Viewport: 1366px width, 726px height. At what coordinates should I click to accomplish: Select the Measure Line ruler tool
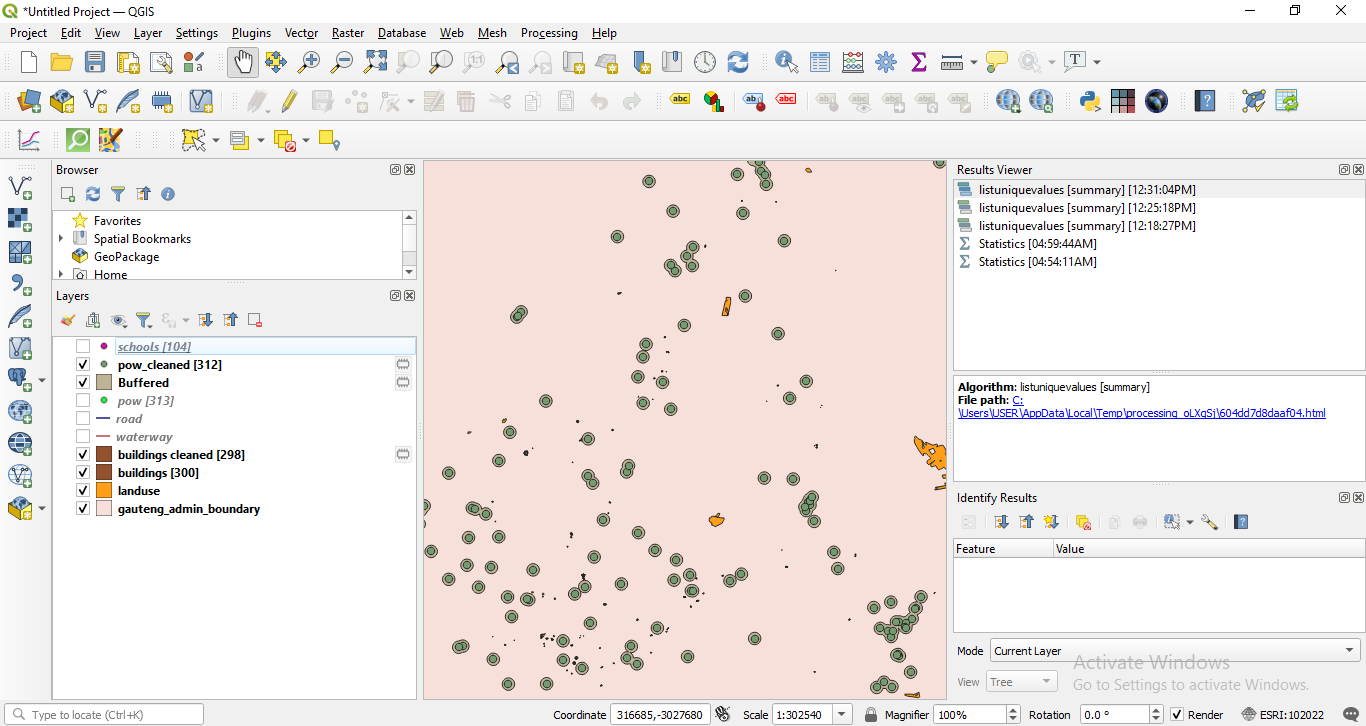952,62
